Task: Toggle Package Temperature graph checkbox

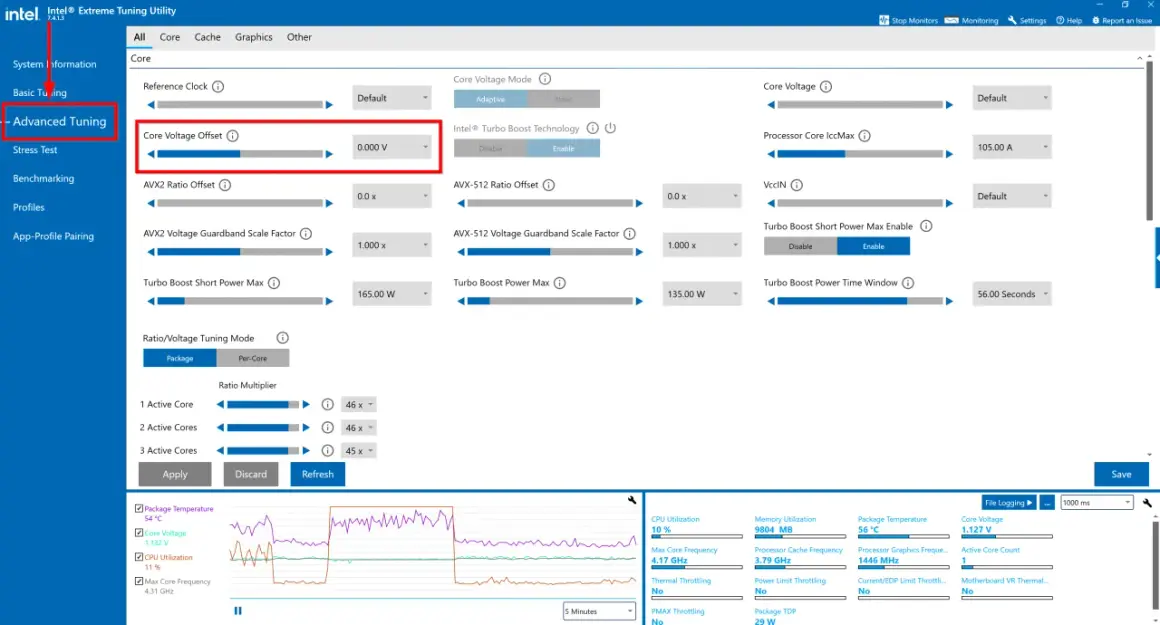Action: pyautogui.click(x=139, y=509)
